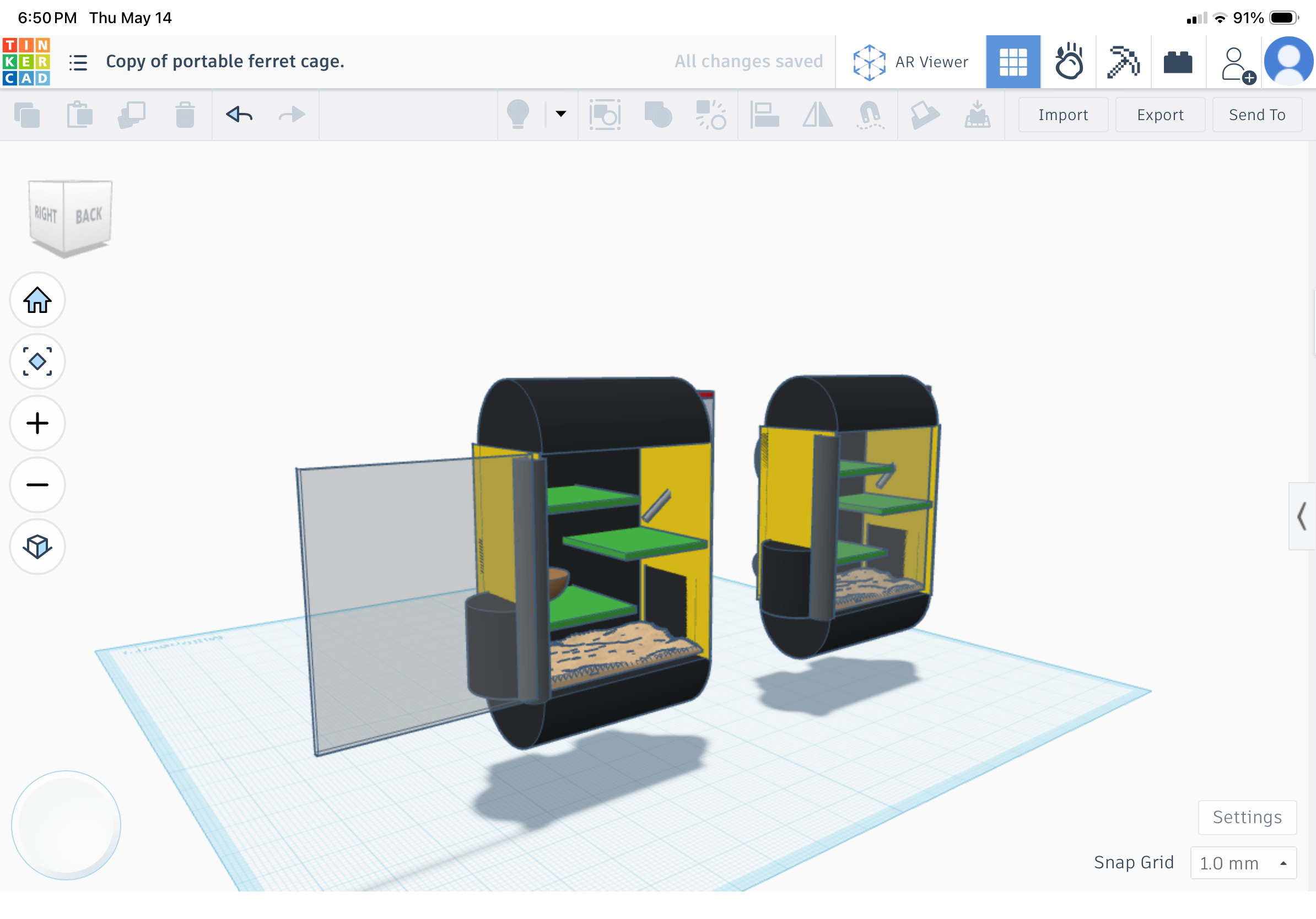Click the Fit all in view icon
Image resolution: width=1316 pixels, height=919 pixels.
[37, 361]
